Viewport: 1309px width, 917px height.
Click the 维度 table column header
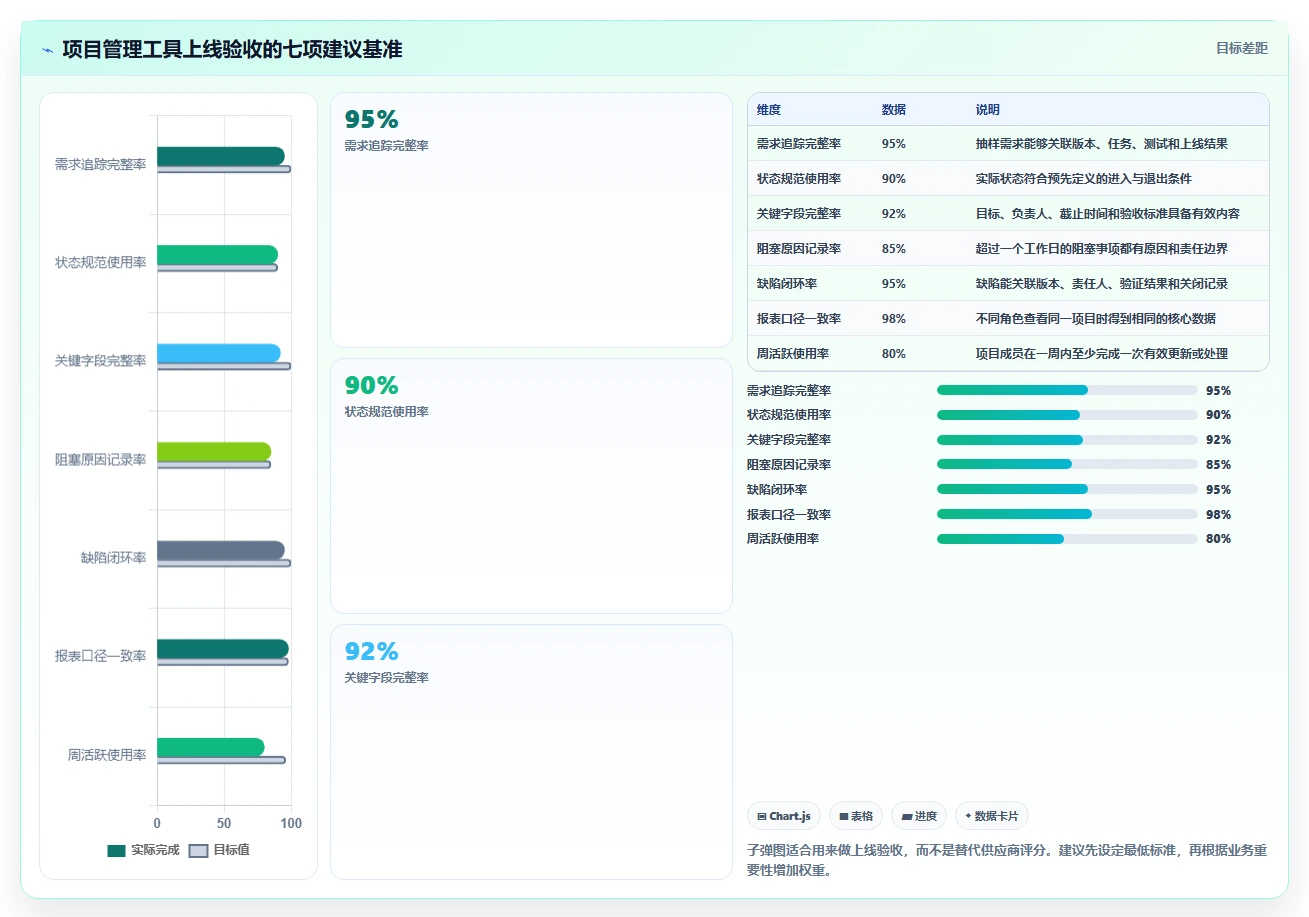tap(769, 109)
